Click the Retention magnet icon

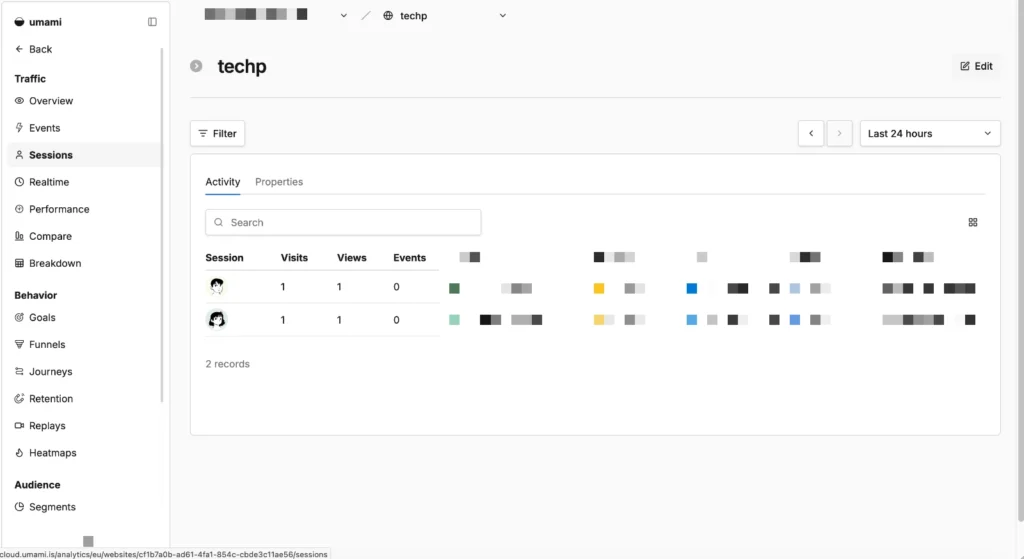click(x=19, y=398)
